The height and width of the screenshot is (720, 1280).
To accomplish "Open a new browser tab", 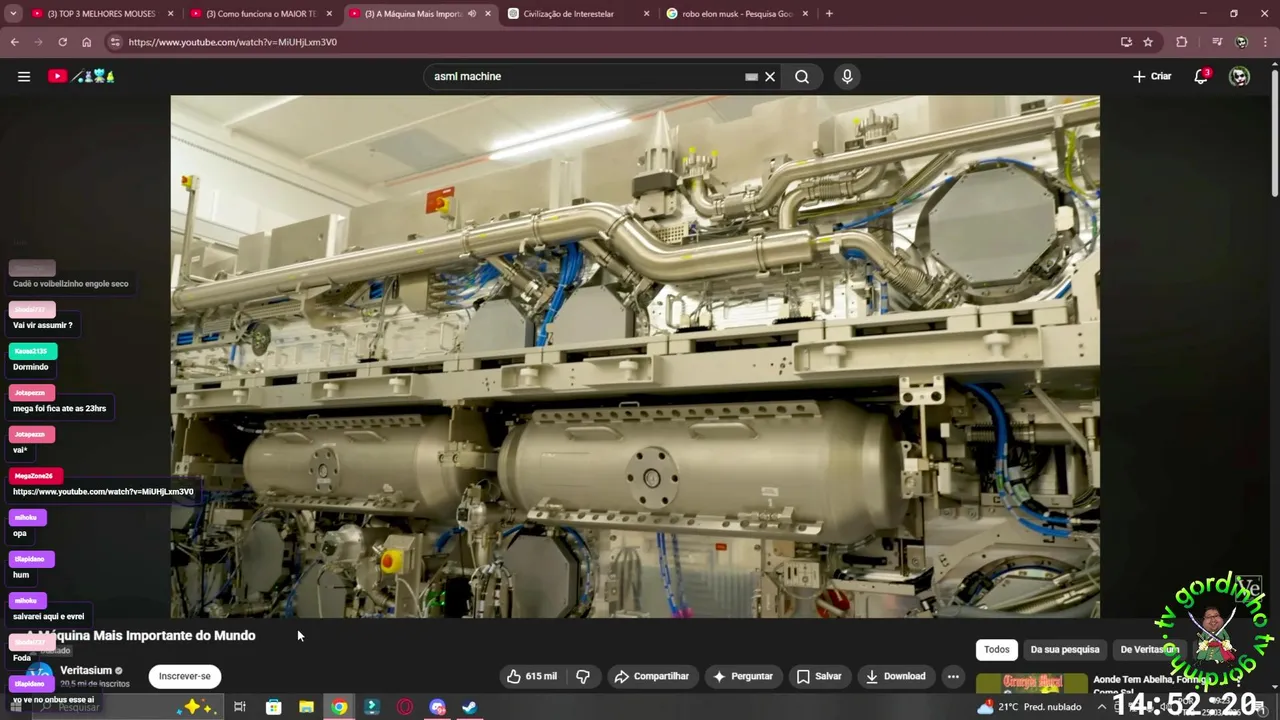I will click(829, 14).
